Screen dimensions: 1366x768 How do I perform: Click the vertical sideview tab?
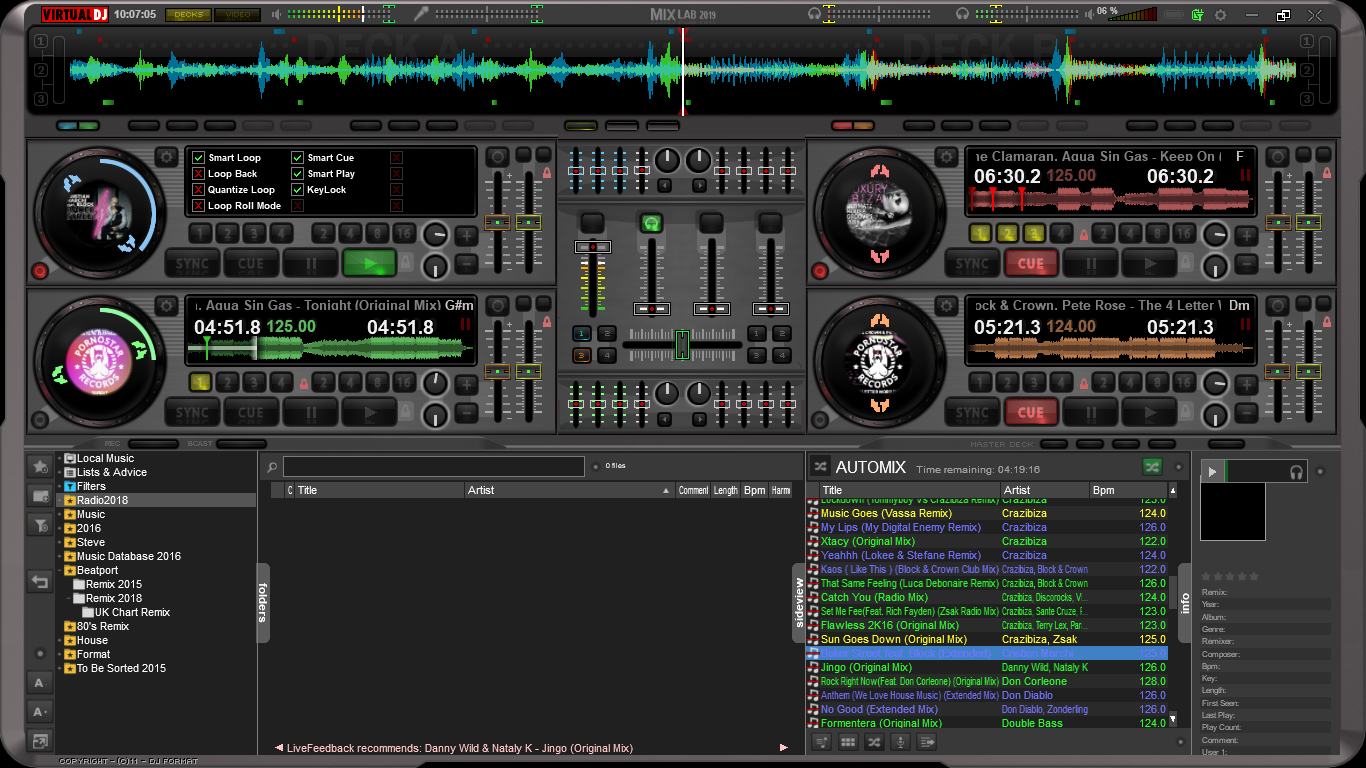pyautogui.click(x=798, y=602)
